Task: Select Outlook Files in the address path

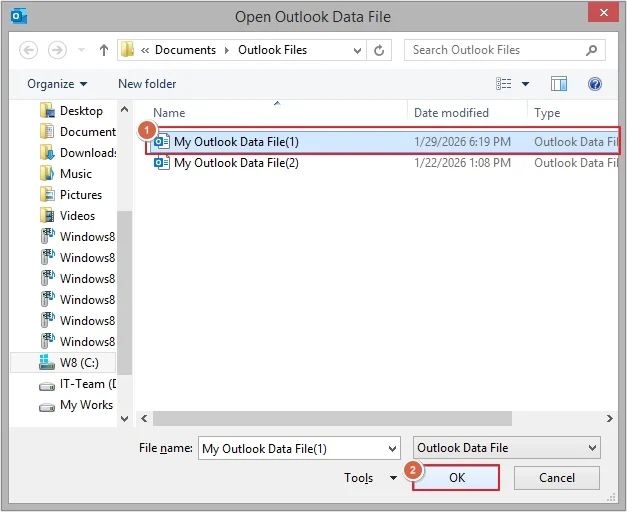Action: click(x=272, y=50)
